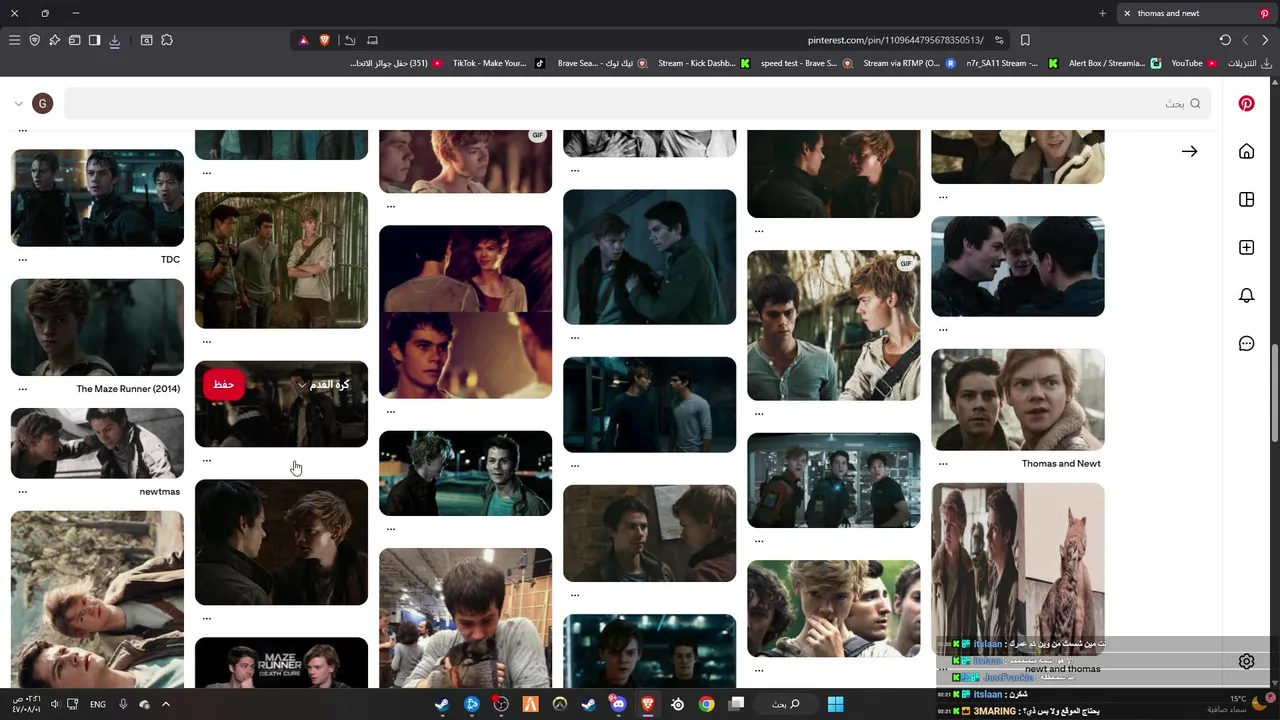Click the 'Thomas and Newt' pin title

[1061, 463]
